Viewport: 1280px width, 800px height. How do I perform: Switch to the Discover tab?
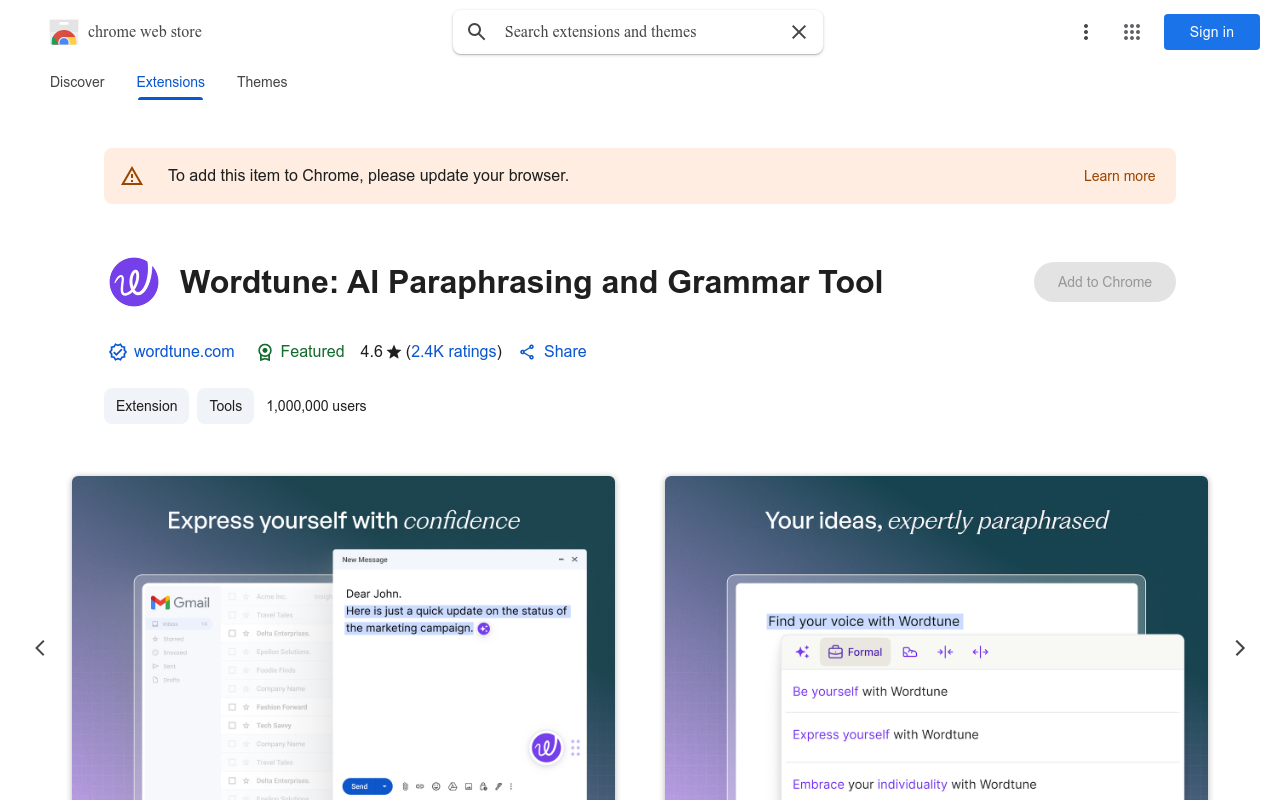point(77,82)
